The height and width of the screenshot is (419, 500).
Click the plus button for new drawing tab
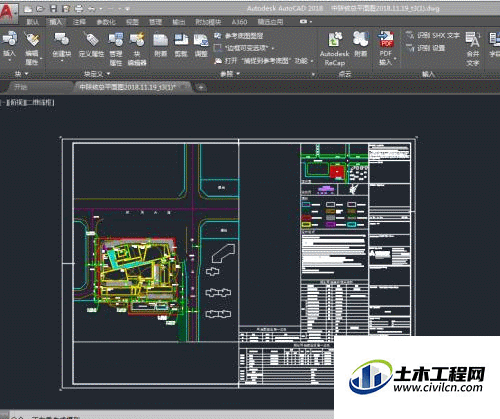tap(201, 88)
